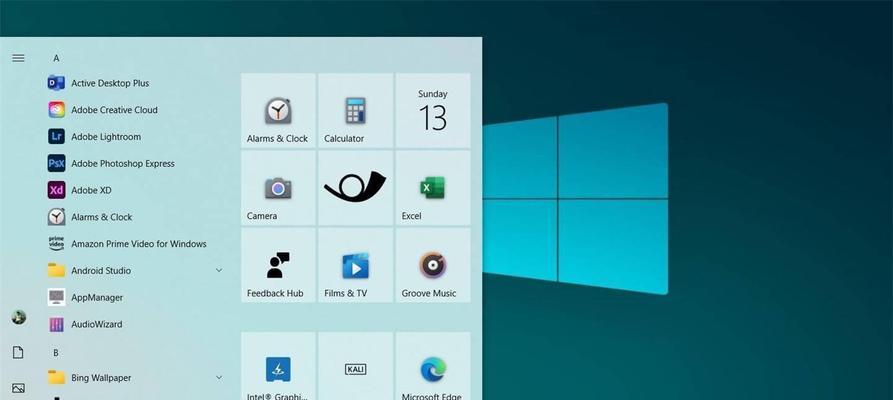
Task: Open the Feedback Hub tile
Action: [x=278, y=266]
